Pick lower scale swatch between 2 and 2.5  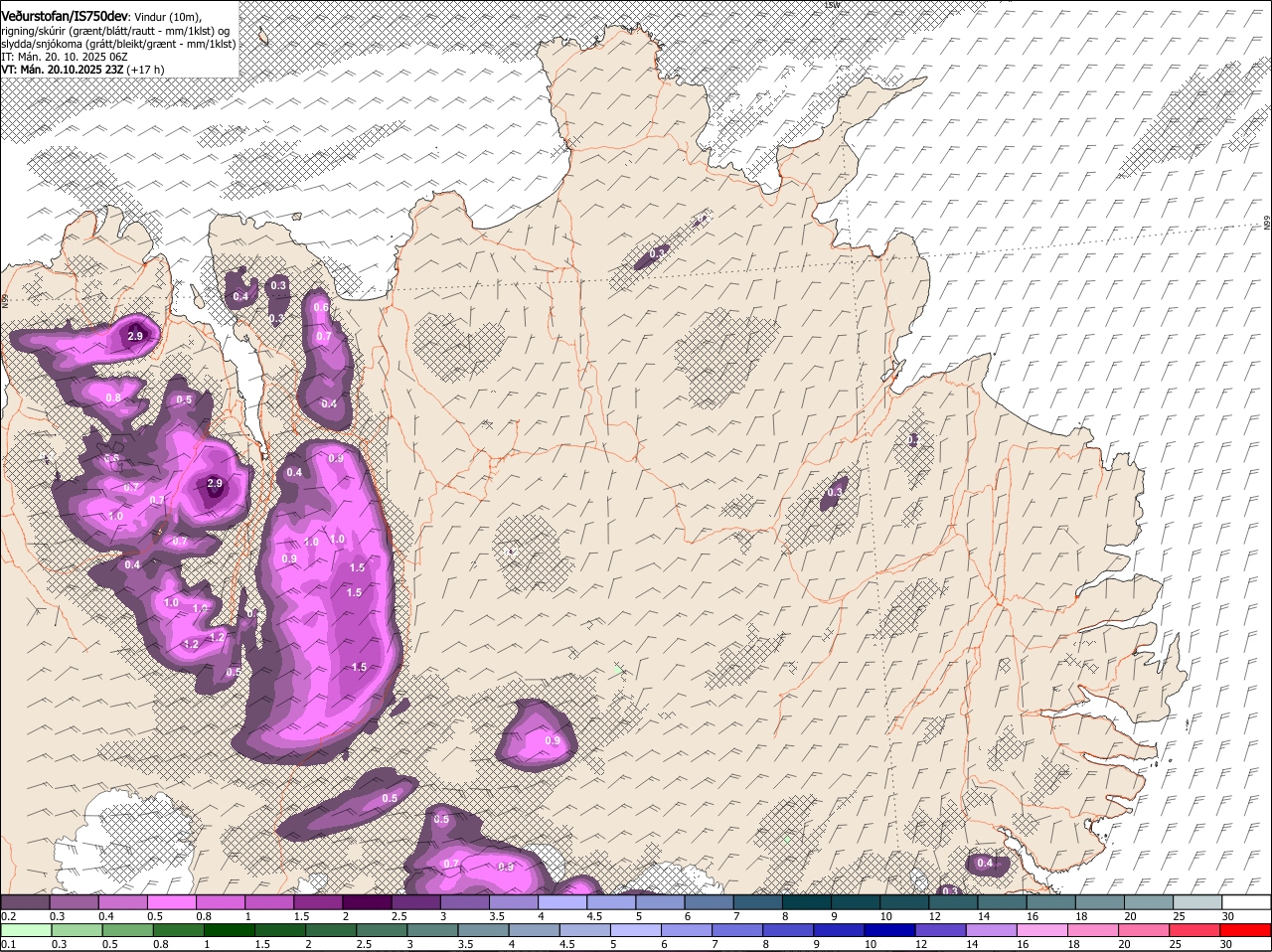[330, 930]
